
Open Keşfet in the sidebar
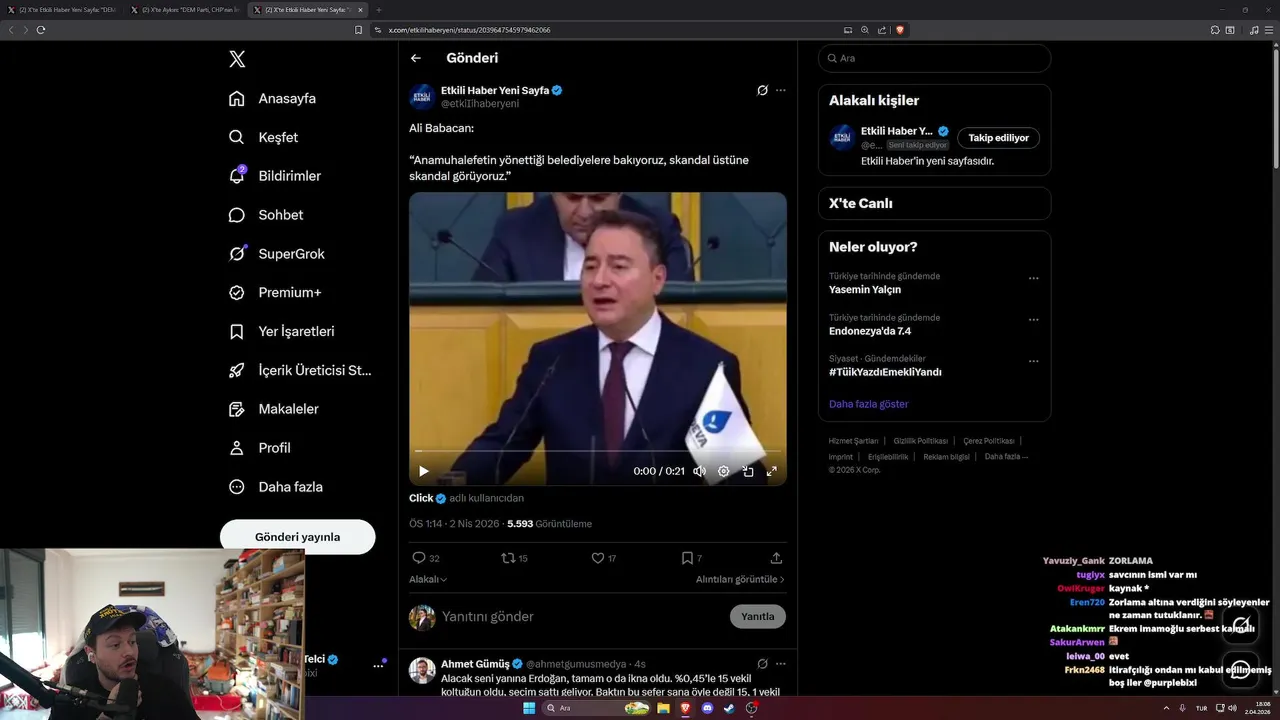click(278, 137)
